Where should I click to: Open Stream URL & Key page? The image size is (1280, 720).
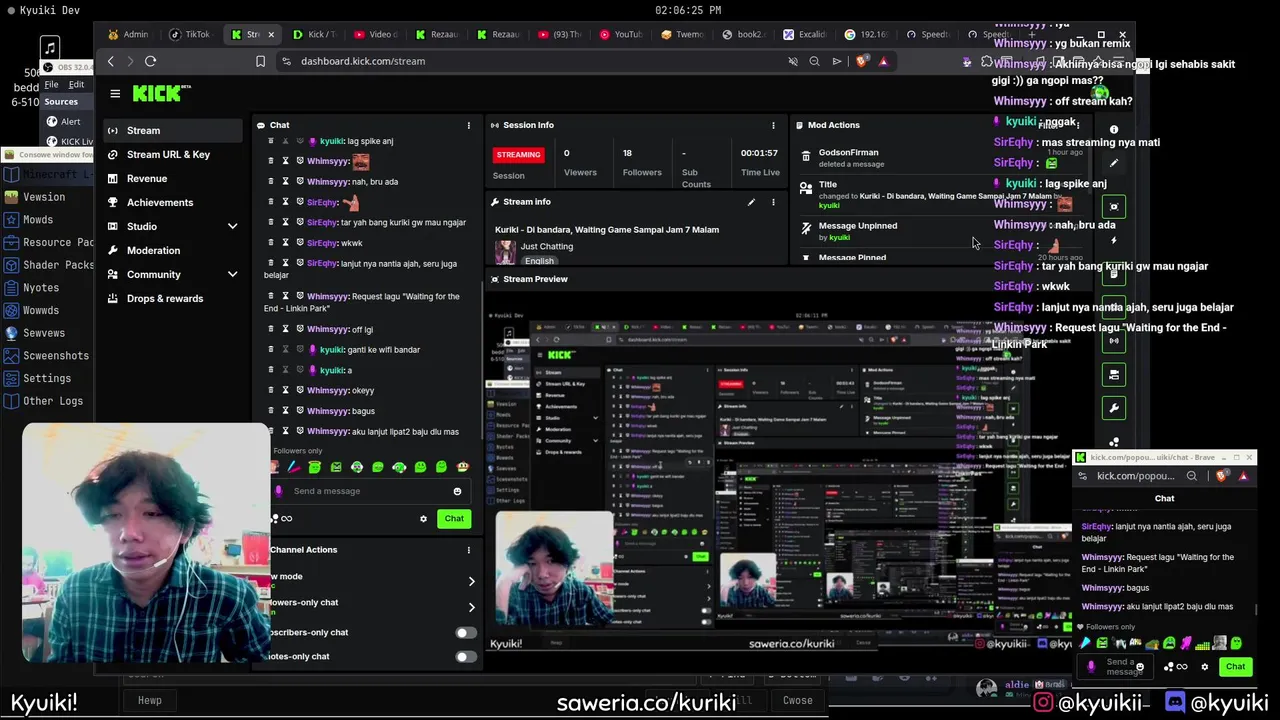[x=173, y=154]
